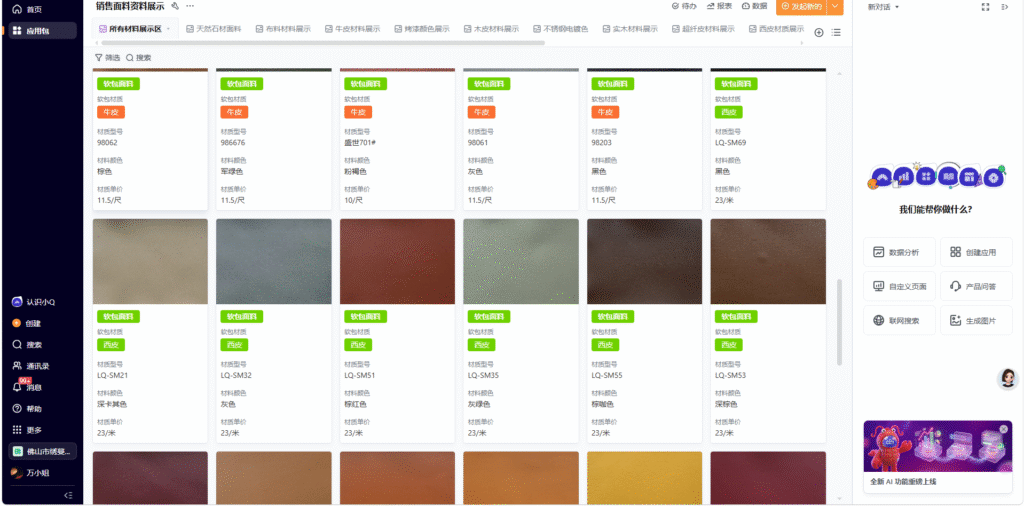Click the 创建 orange plus icon
Screen dimensions: 1024x506
(17, 323)
